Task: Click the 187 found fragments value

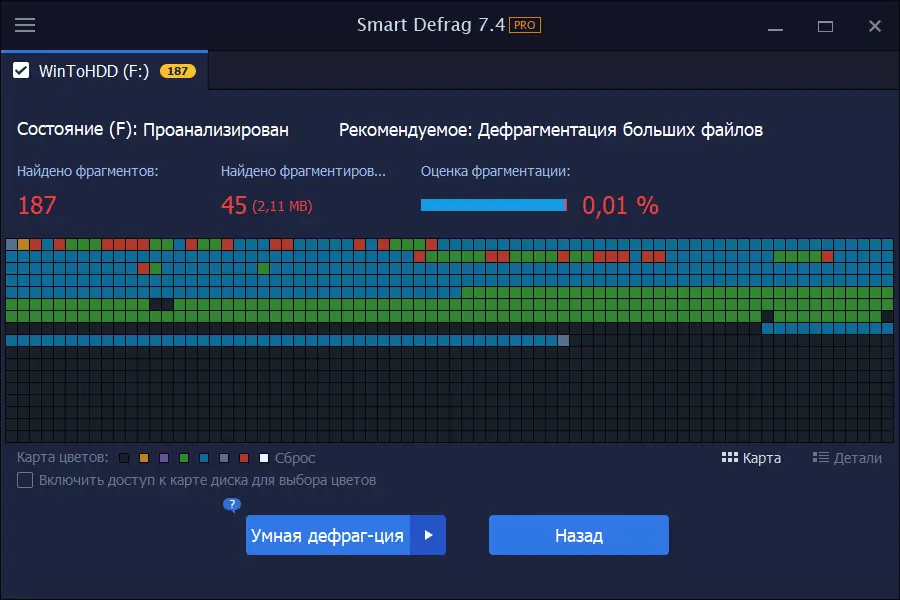Action: click(x=37, y=205)
